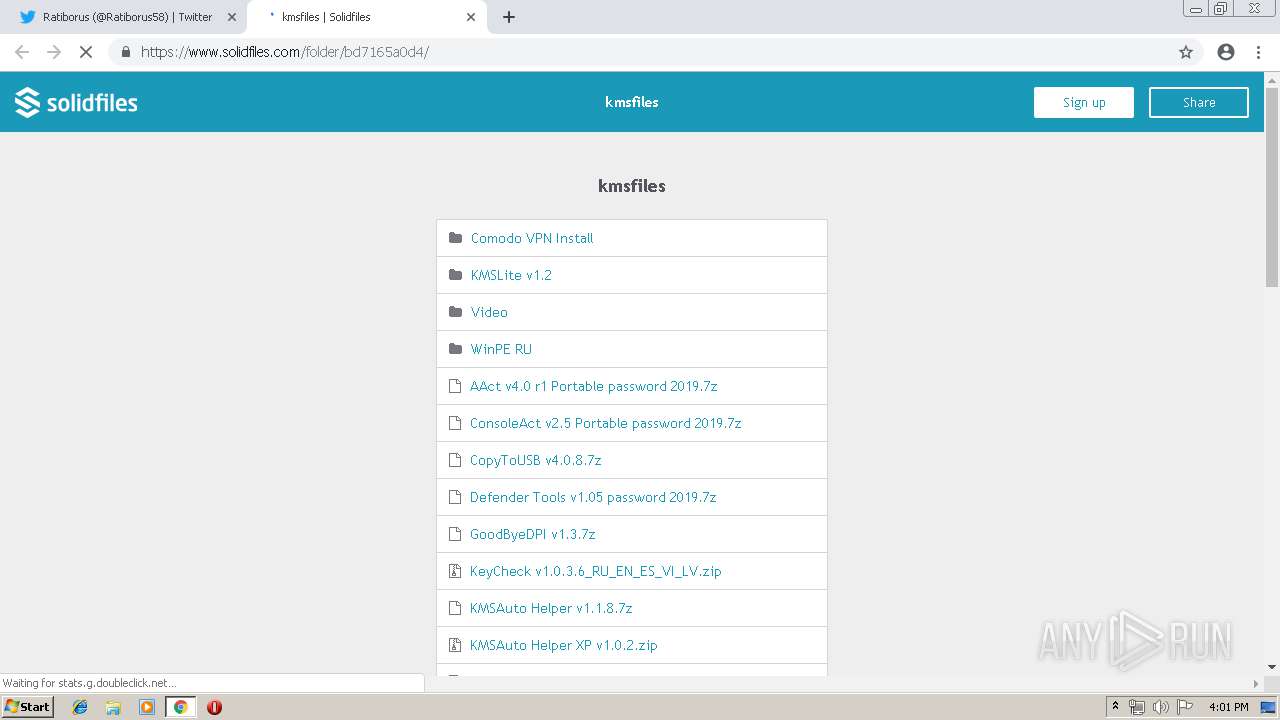The image size is (1280, 720).
Task: Launch Internet Explorer from taskbar
Action: tap(80, 707)
